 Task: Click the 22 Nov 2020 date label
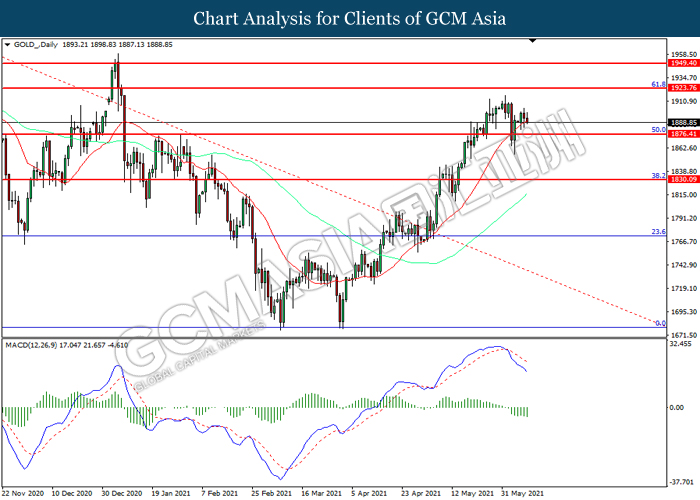coord(23,493)
